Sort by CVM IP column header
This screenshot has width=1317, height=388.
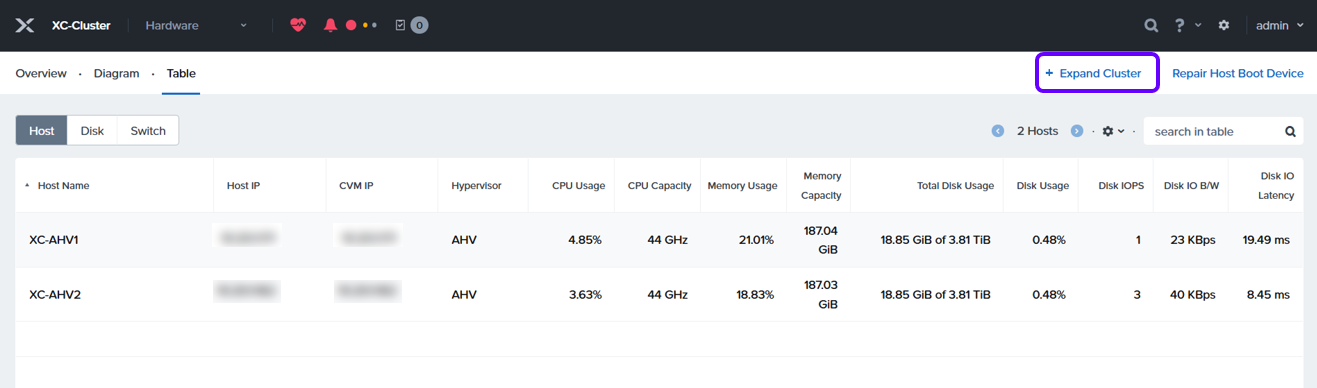[357, 185]
